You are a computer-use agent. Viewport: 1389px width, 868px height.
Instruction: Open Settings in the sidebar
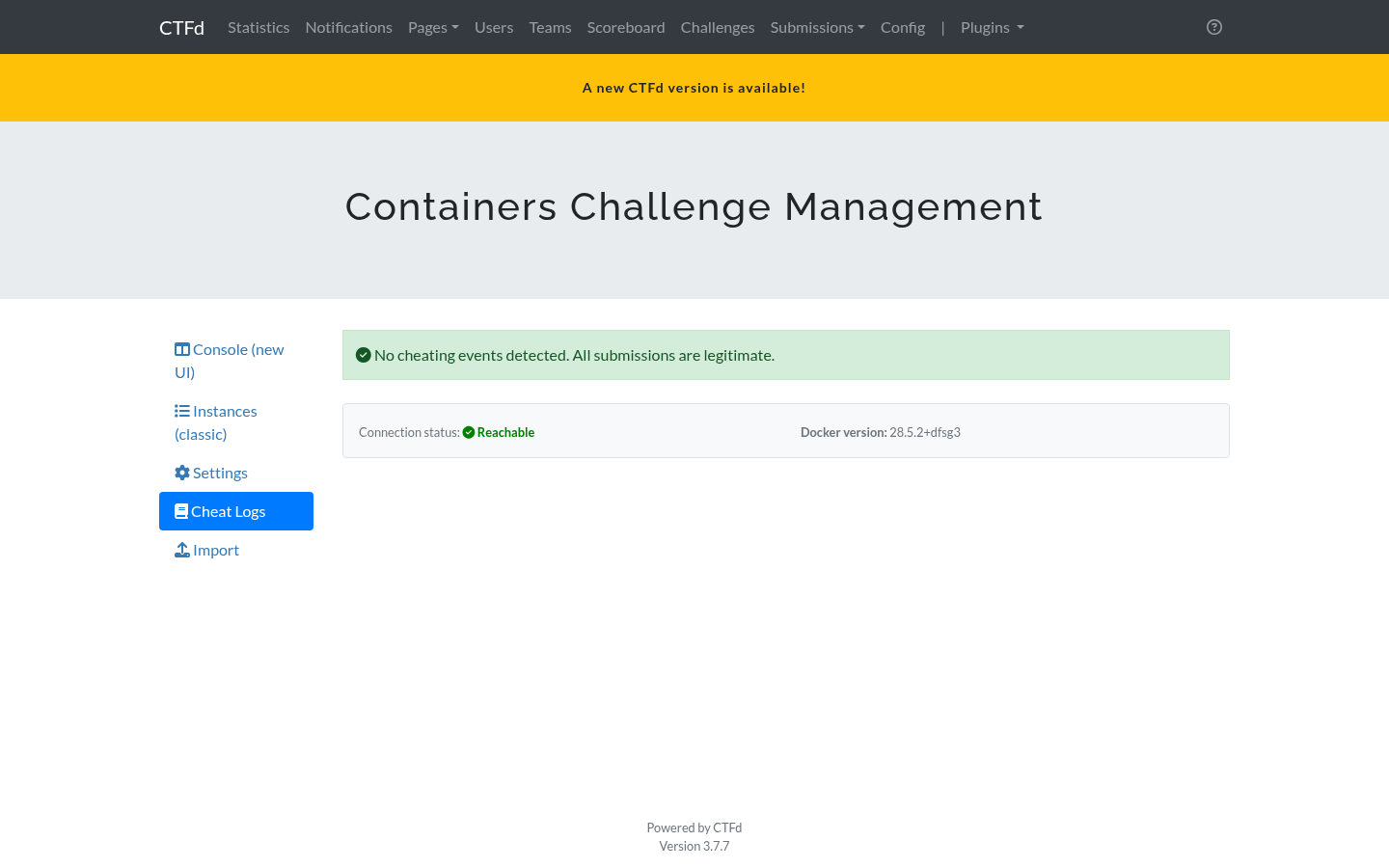(x=236, y=473)
